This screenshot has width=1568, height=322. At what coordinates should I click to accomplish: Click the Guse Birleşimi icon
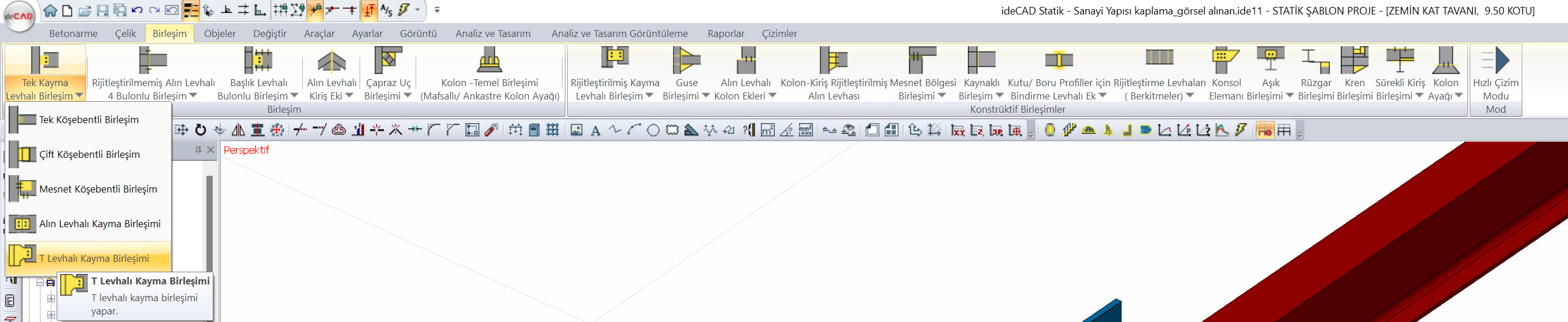(x=686, y=60)
